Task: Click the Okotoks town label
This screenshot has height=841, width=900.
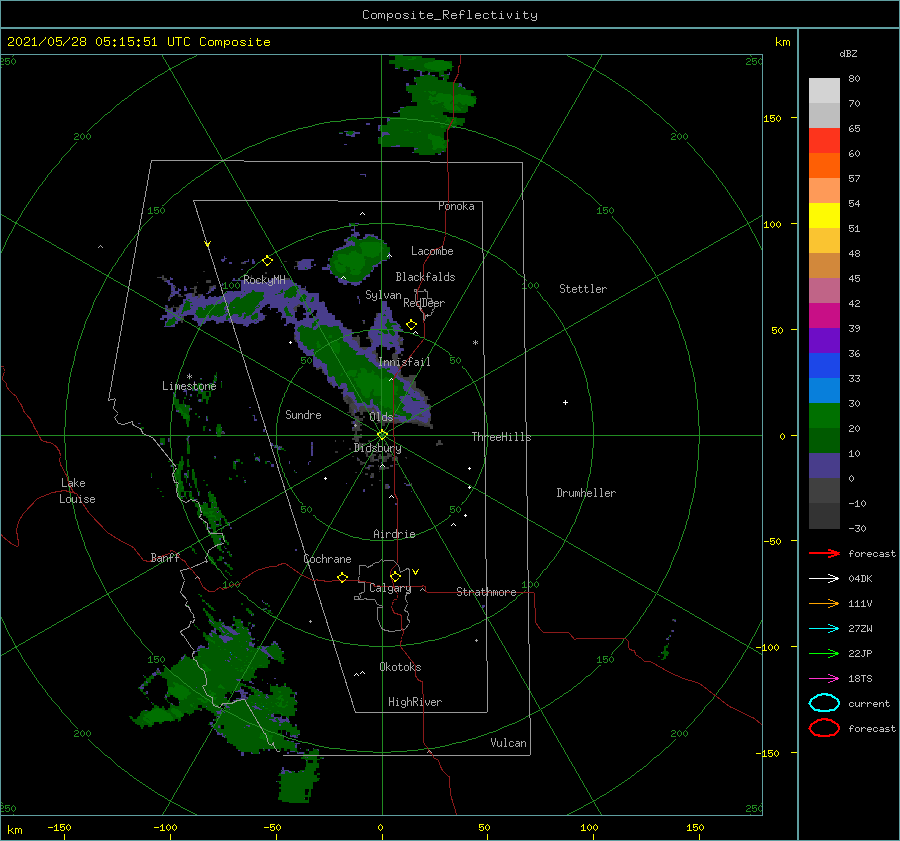Action: pos(401,667)
